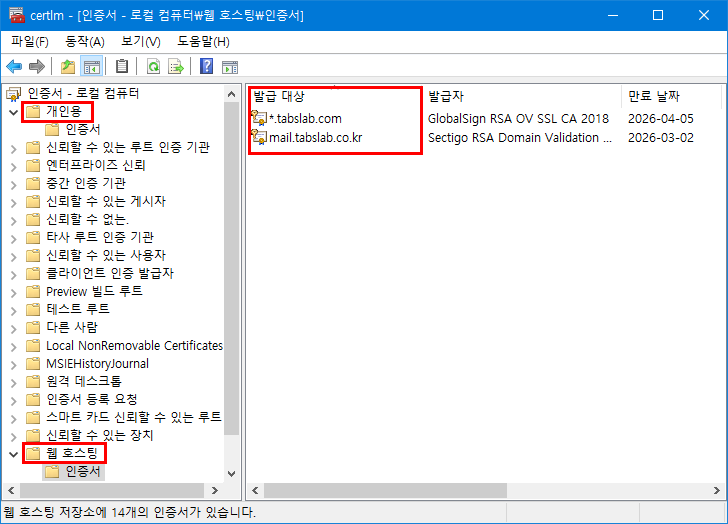This screenshot has height=524, width=728.
Task: Select mail.tabslab.co.kr certificate icon
Action: (x=259, y=137)
